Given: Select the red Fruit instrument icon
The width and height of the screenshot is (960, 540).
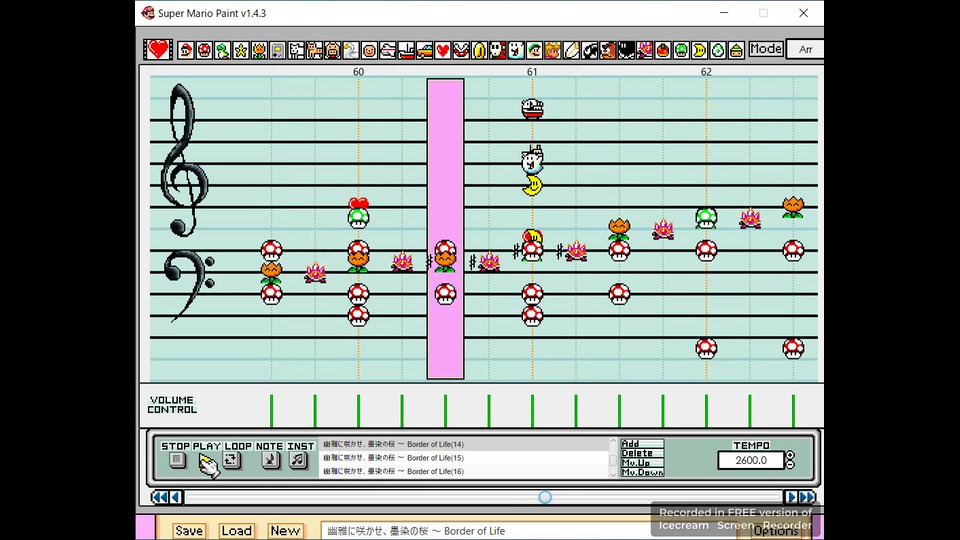Looking at the screenshot, I should click(x=663, y=50).
